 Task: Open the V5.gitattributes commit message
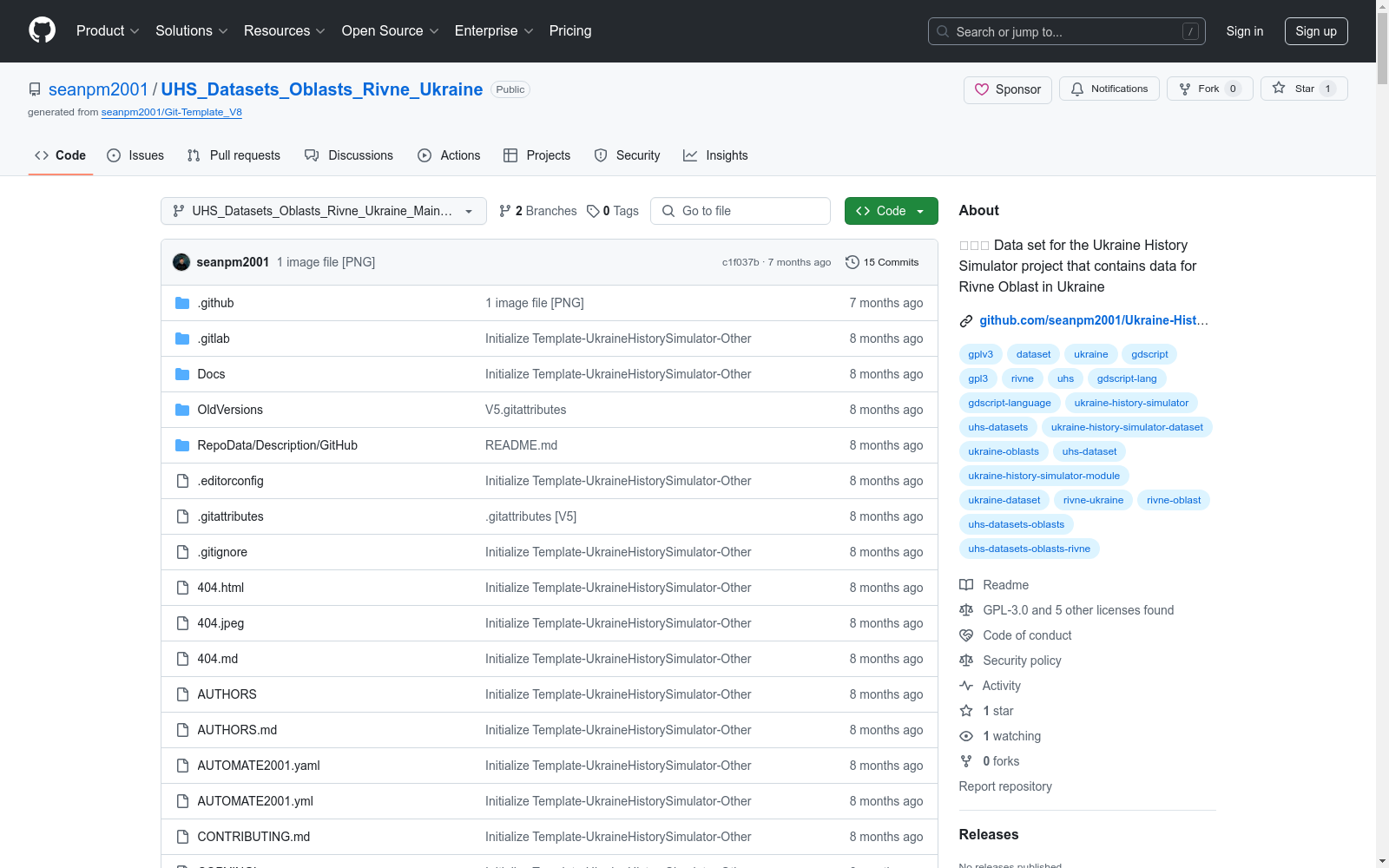(x=526, y=410)
